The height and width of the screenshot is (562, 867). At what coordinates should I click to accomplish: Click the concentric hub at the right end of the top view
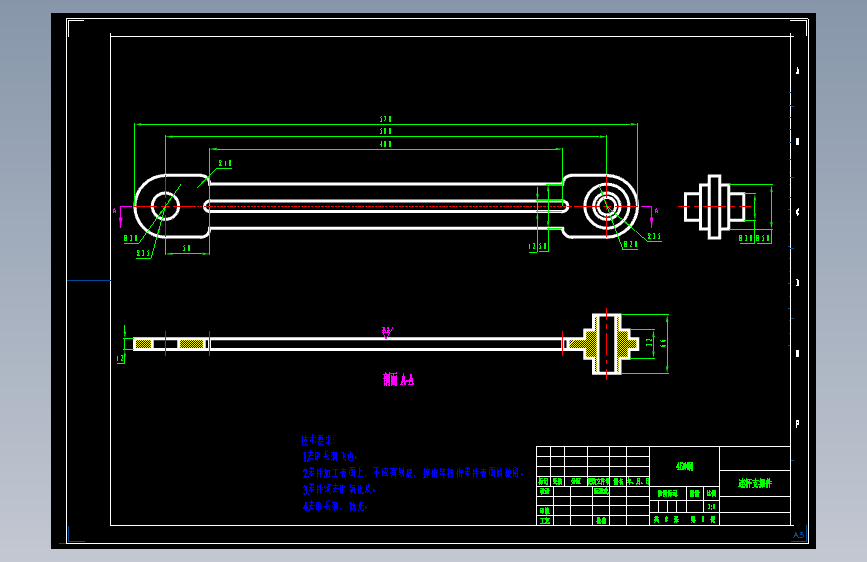[607, 206]
